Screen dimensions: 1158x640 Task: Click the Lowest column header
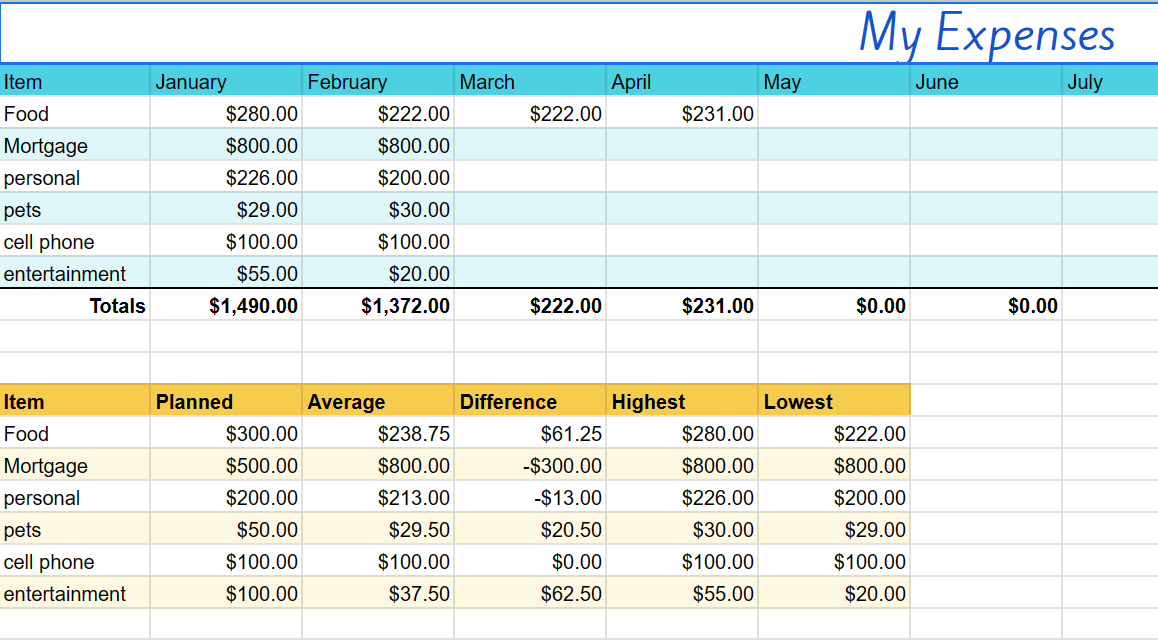click(x=835, y=402)
